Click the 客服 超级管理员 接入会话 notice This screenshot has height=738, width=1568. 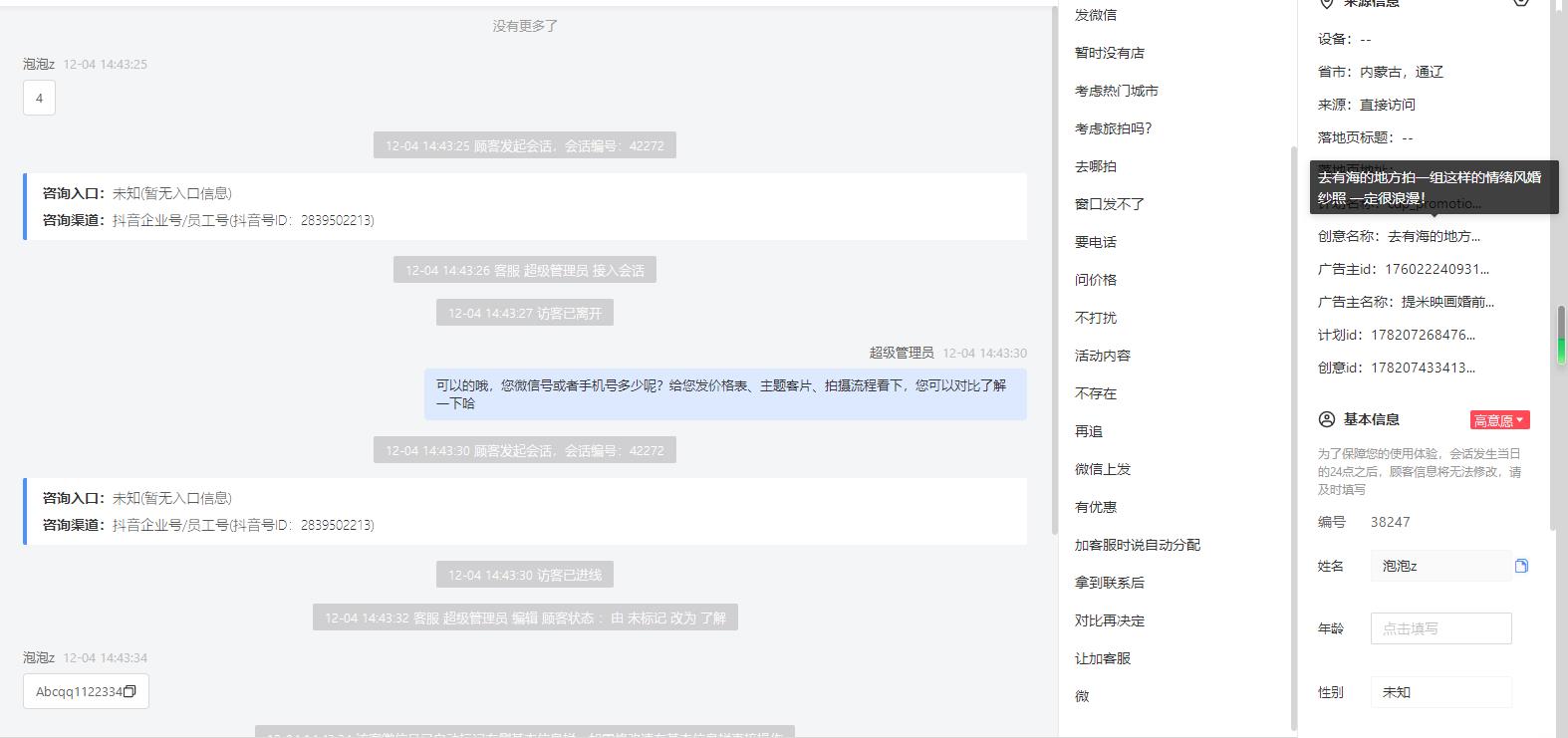[x=525, y=270]
